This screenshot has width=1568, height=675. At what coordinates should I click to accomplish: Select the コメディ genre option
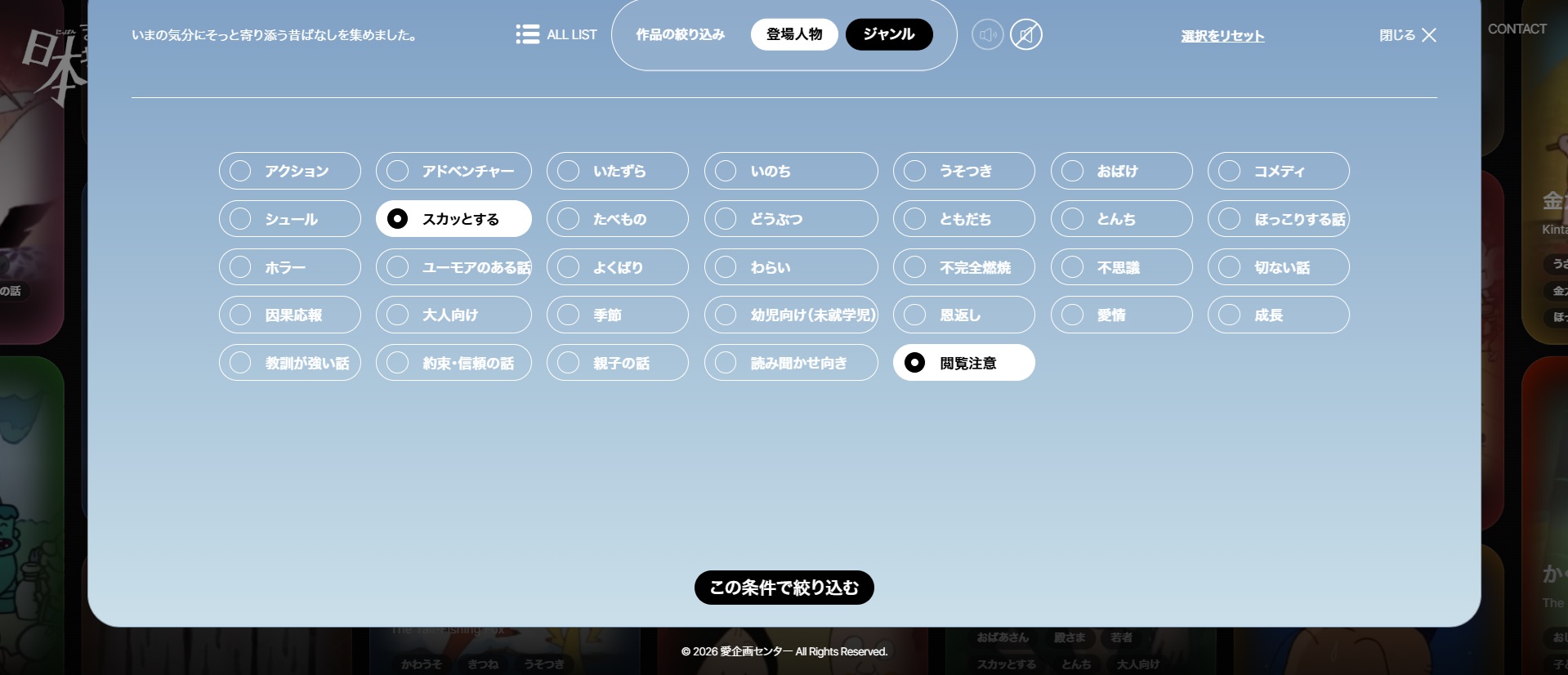[x=1279, y=171]
